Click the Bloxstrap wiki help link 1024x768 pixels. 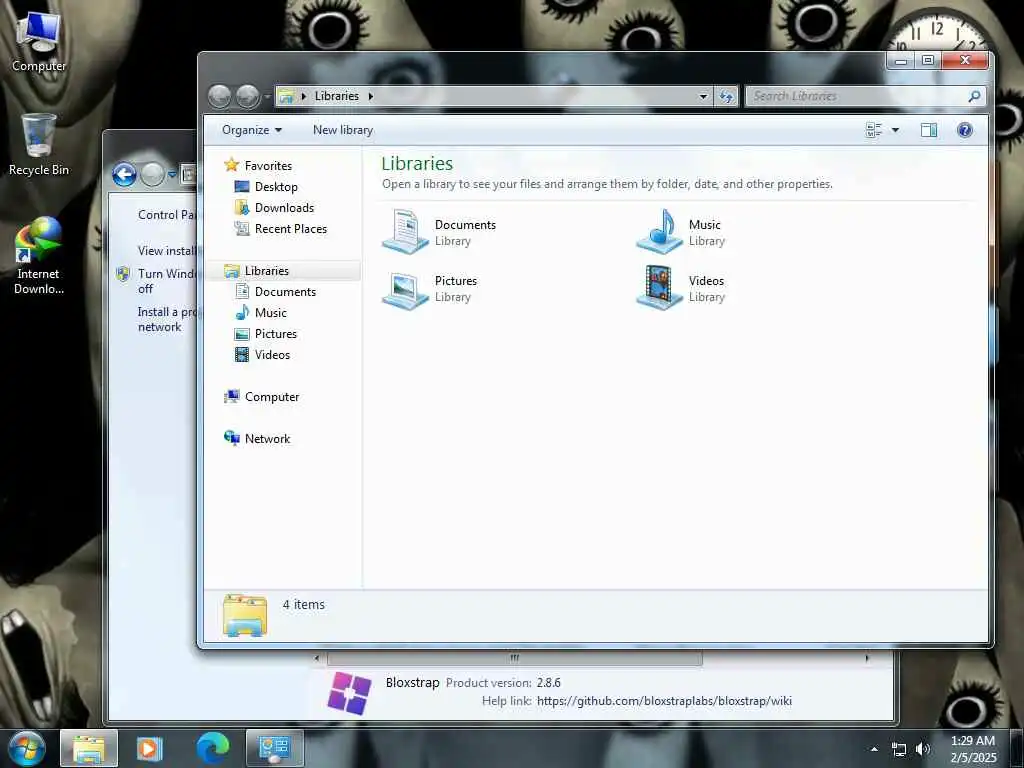coord(664,701)
